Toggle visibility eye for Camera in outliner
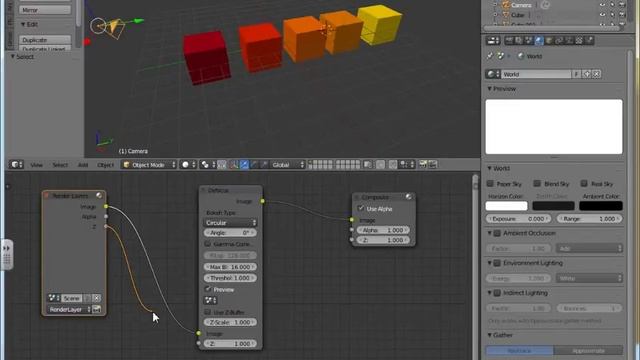This screenshot has width=640, height=360. 602,5
